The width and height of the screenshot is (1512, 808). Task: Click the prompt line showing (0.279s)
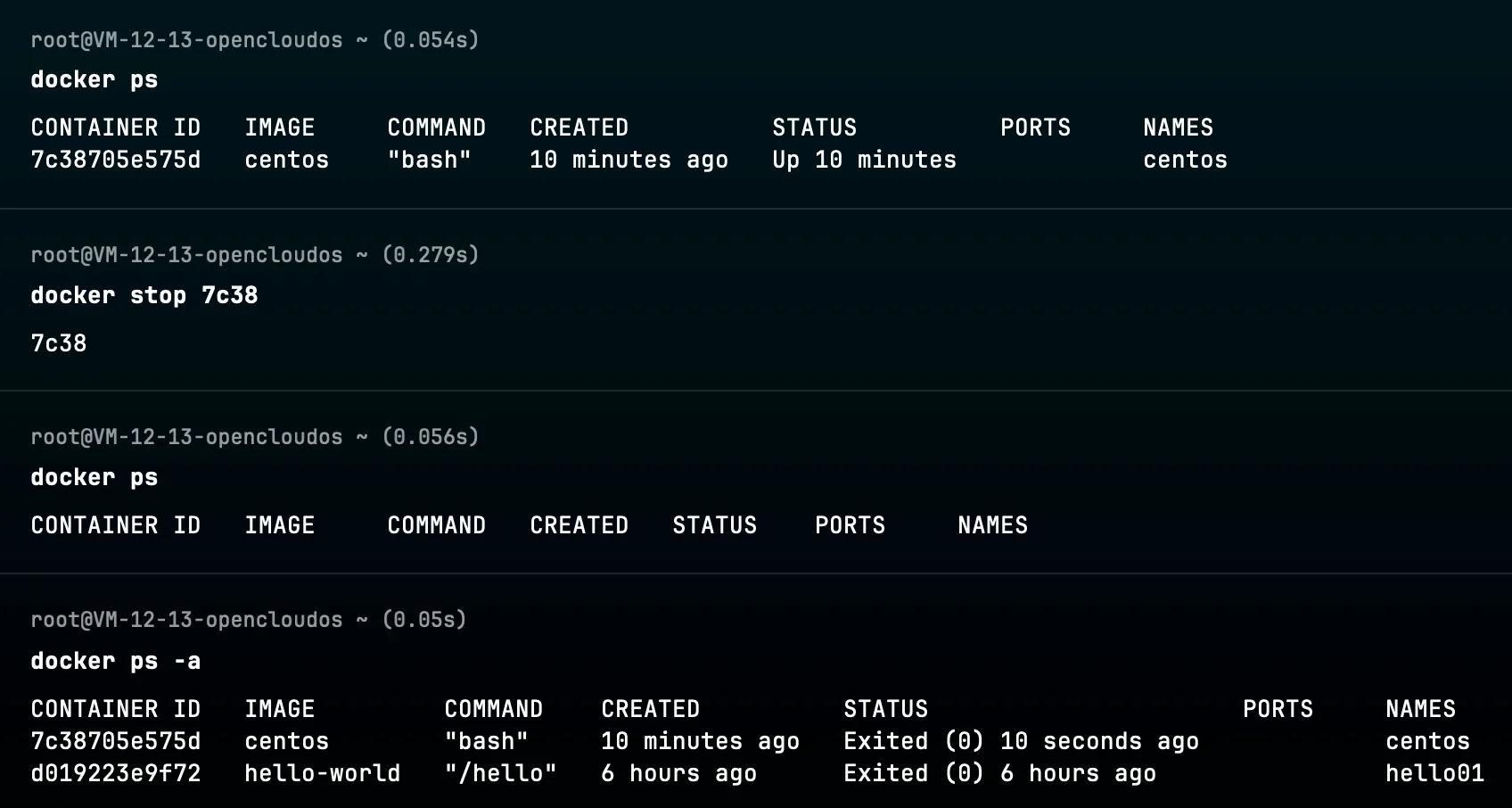click(x=254, y=255)
